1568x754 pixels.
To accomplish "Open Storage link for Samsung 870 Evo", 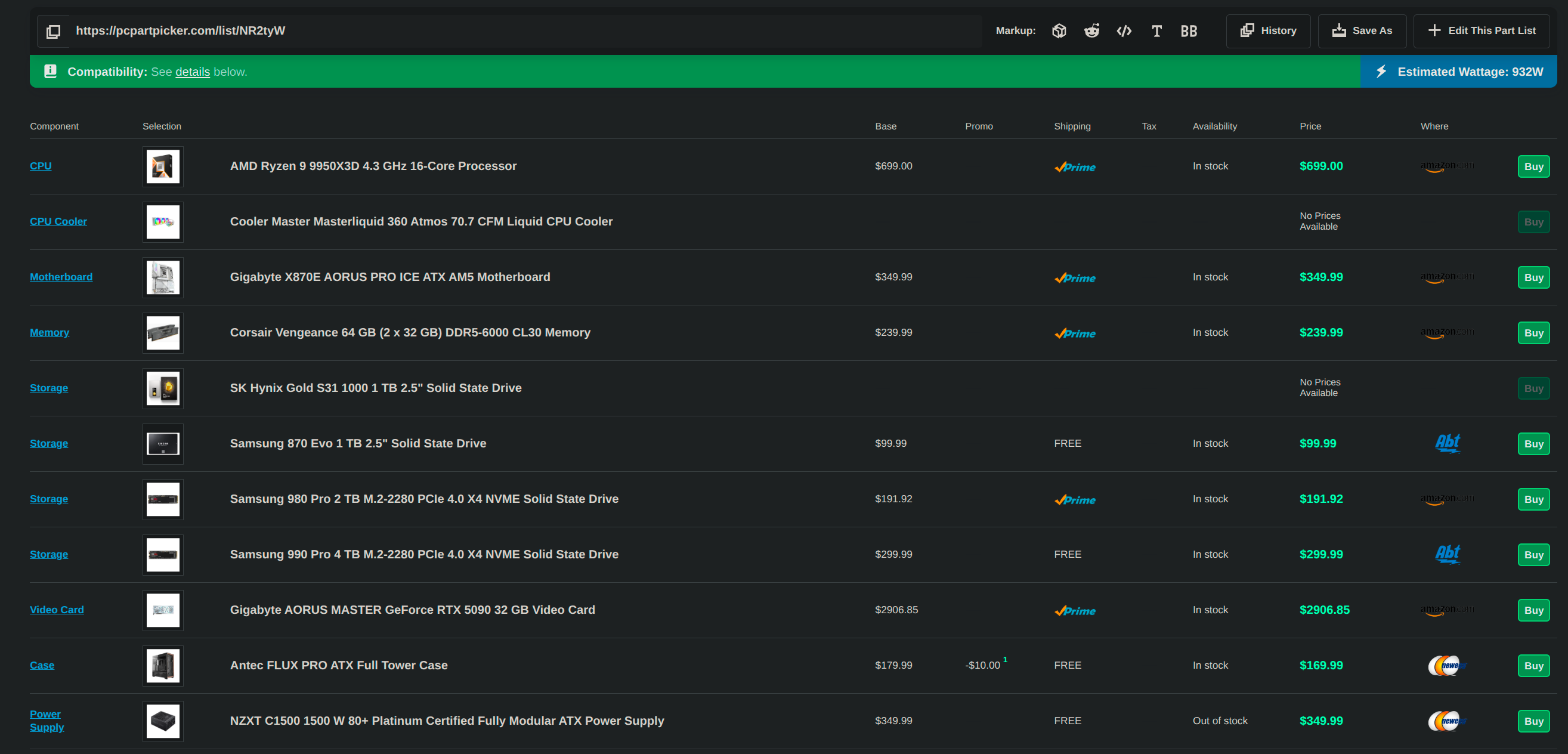I will (49, 443).
